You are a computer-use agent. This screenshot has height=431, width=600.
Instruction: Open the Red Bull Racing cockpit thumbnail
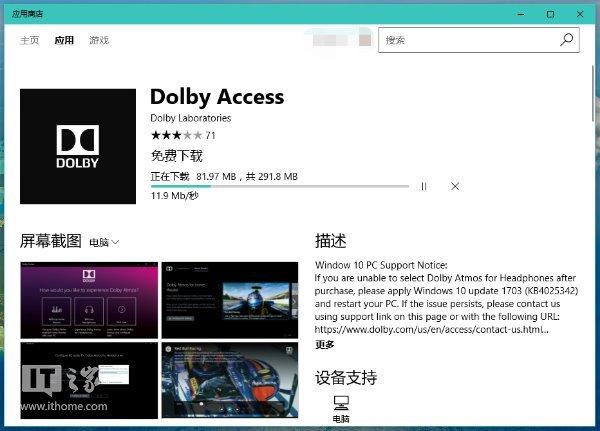click(230, 380)
